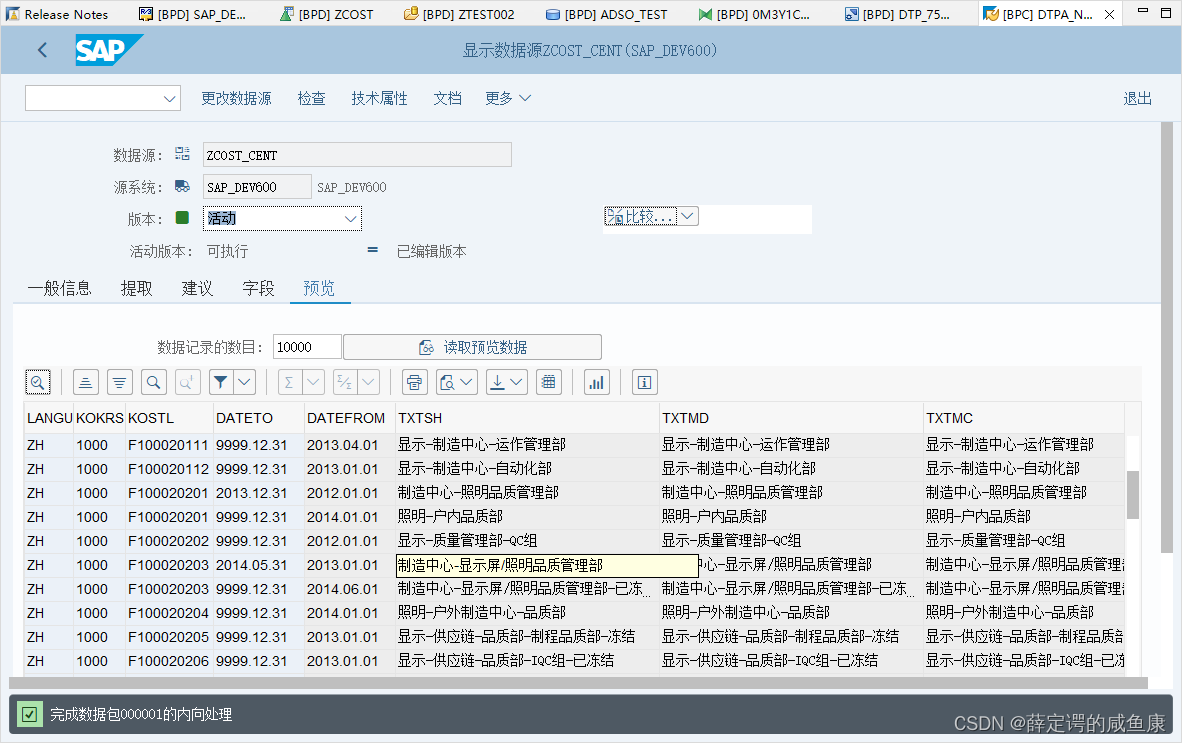Click 退出 to exit
Viewport: 1182px width, 743px height.
coord(1138,98)
